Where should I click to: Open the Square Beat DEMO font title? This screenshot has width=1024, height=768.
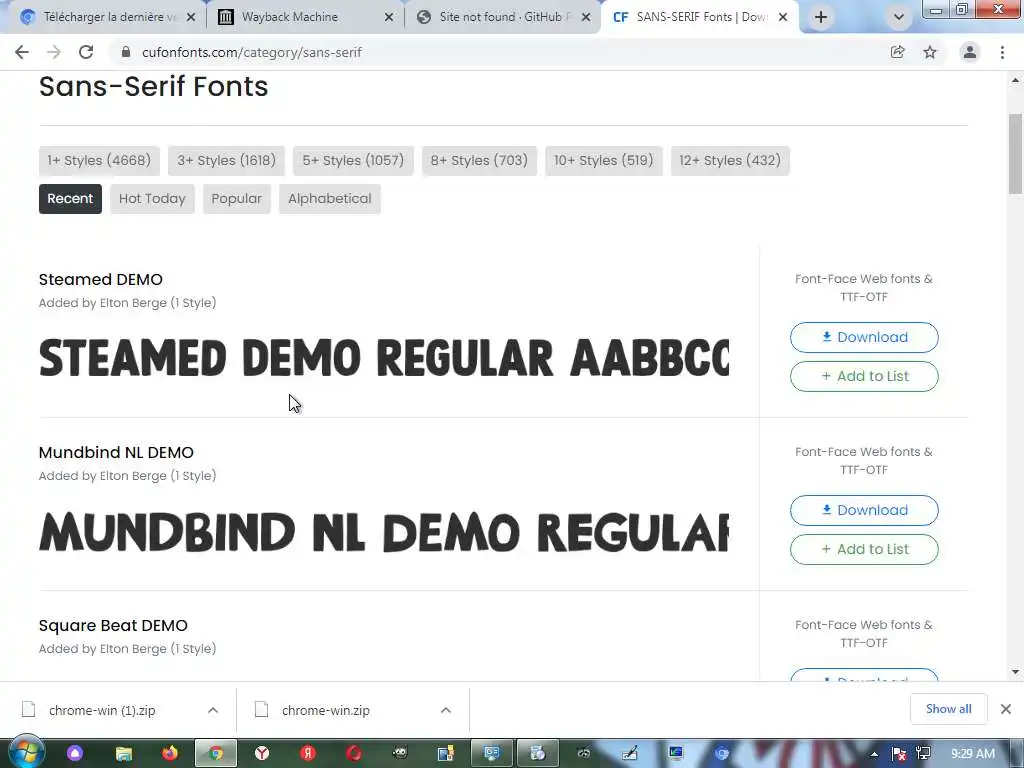[x=113, y=626]
